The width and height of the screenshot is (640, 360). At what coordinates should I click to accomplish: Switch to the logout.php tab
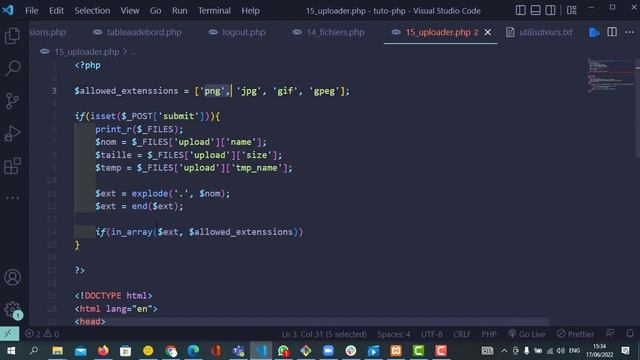point(237,32)
